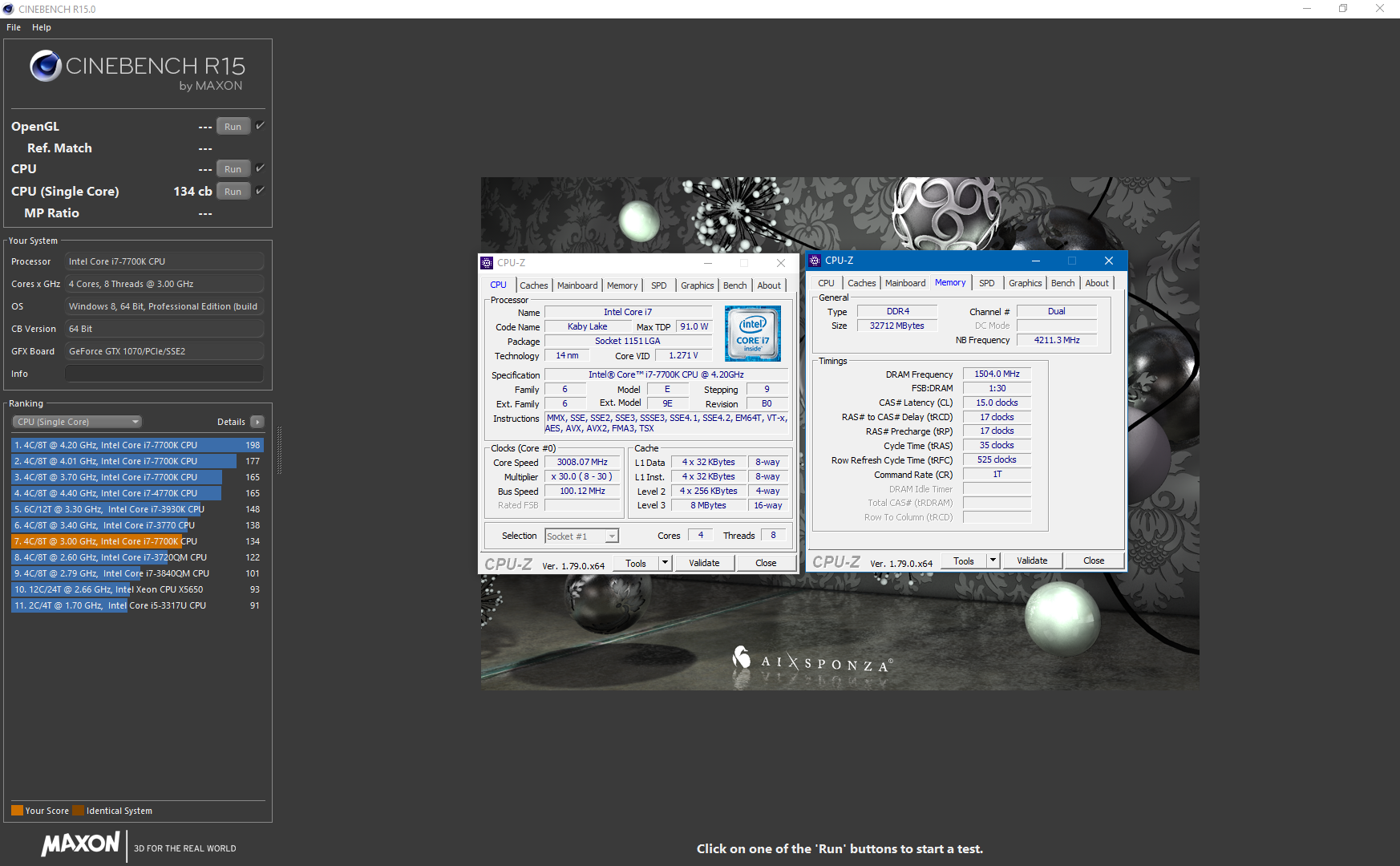Open the Bench tab in the Memory CPU-Z window
Image resolution: width=1400 pixels, height=866 pixels.
[x=1063, y=283]
